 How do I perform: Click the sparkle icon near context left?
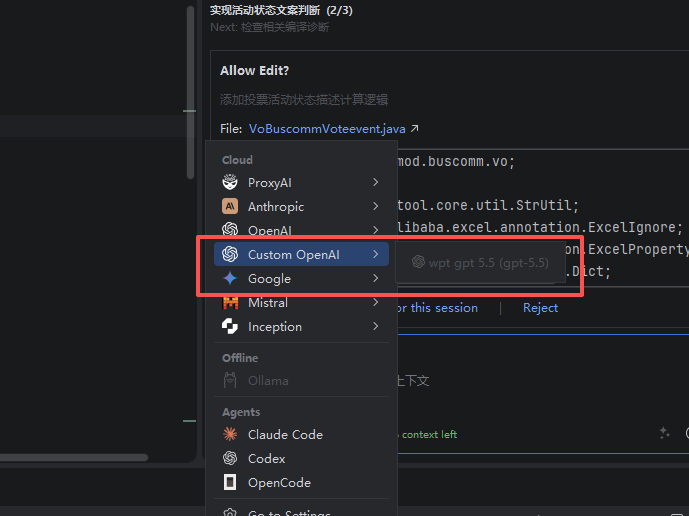pyautogui.click(x=664, y=433)
